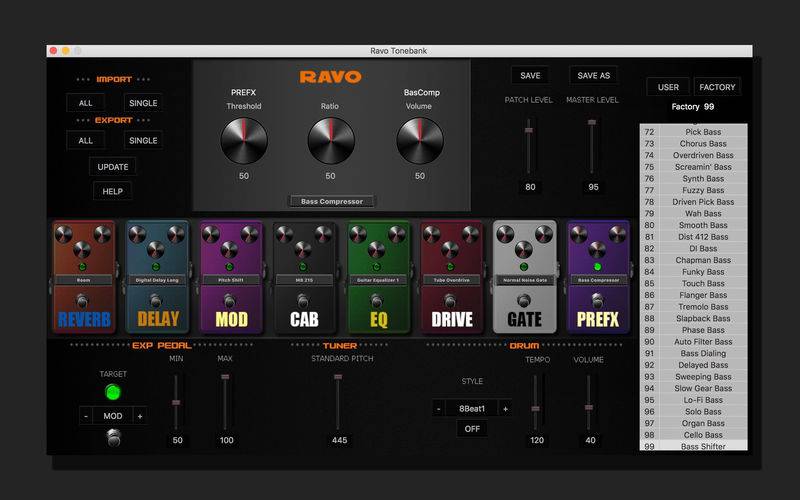The height and width of the screenshot is (500, 800).
Task: Switch to the FACTORY patch bank
Action: coord(717,87)
